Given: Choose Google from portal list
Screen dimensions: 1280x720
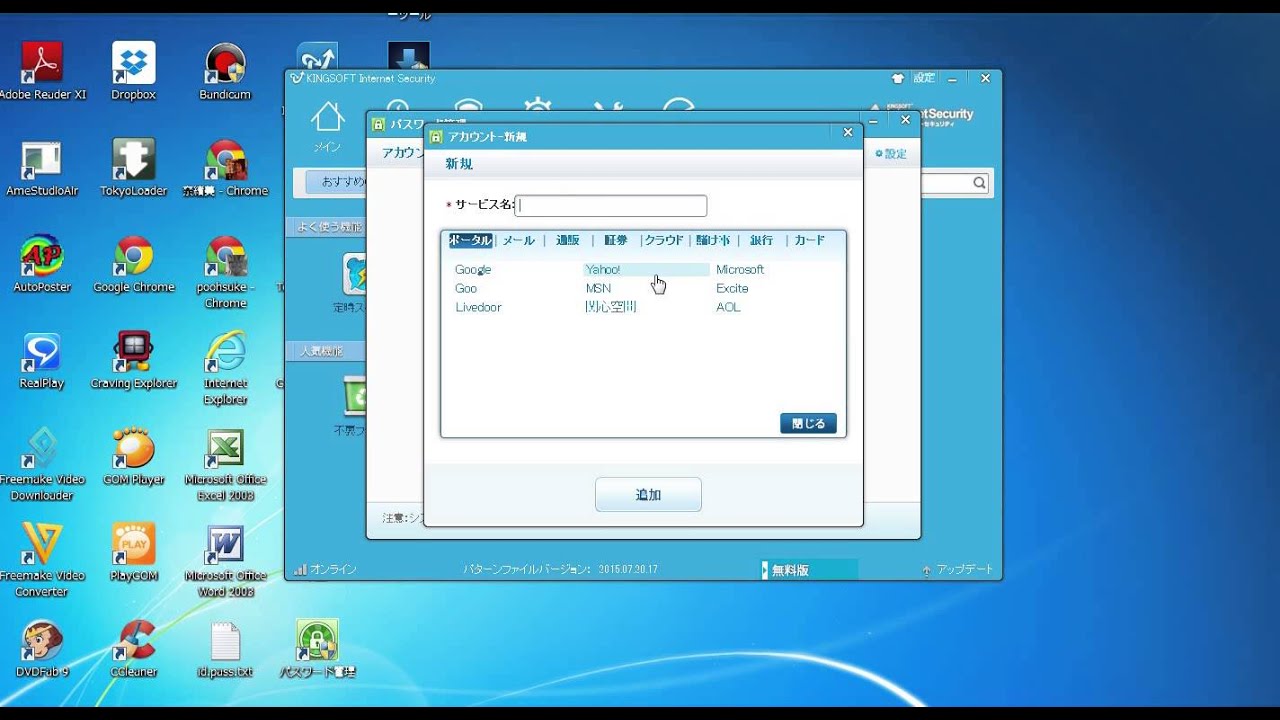Looking at the screenshot, I should click(473, 269).
